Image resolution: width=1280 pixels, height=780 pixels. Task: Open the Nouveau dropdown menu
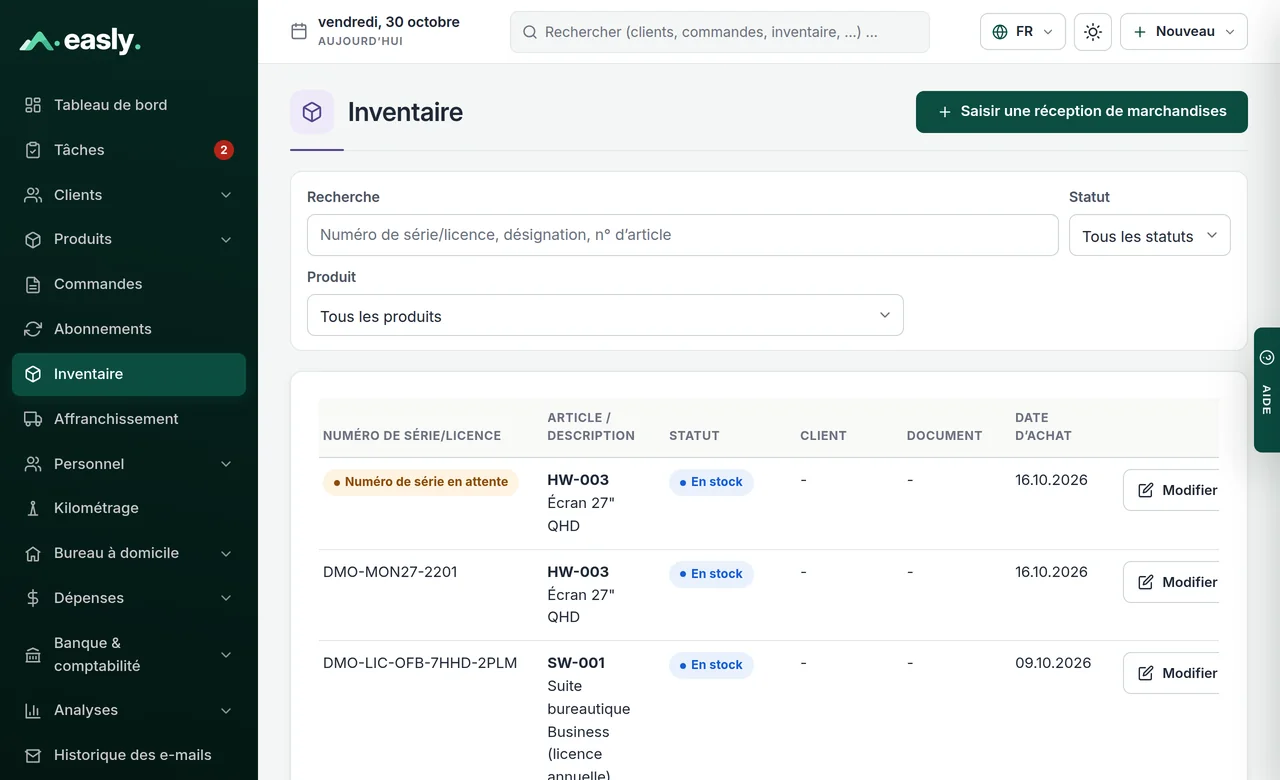tap(1184, 32)
